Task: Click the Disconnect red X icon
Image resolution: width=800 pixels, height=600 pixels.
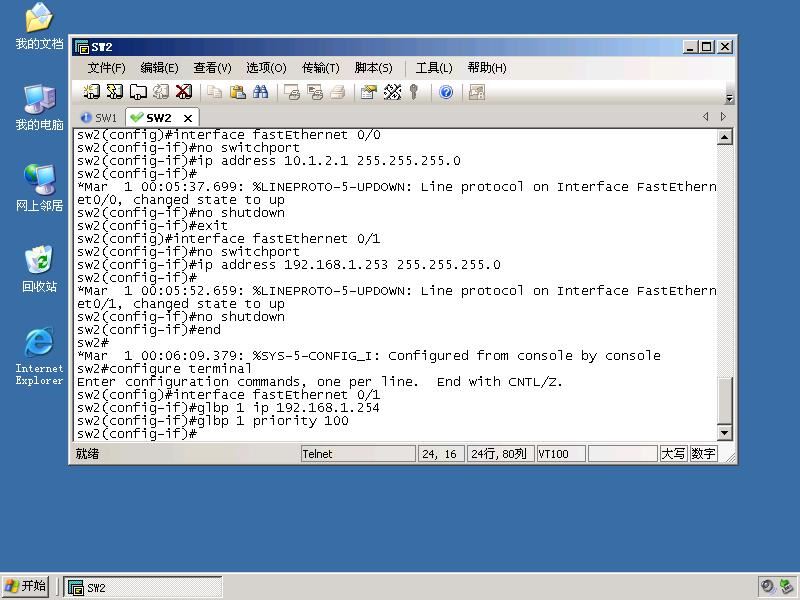Action: point(184,92)
